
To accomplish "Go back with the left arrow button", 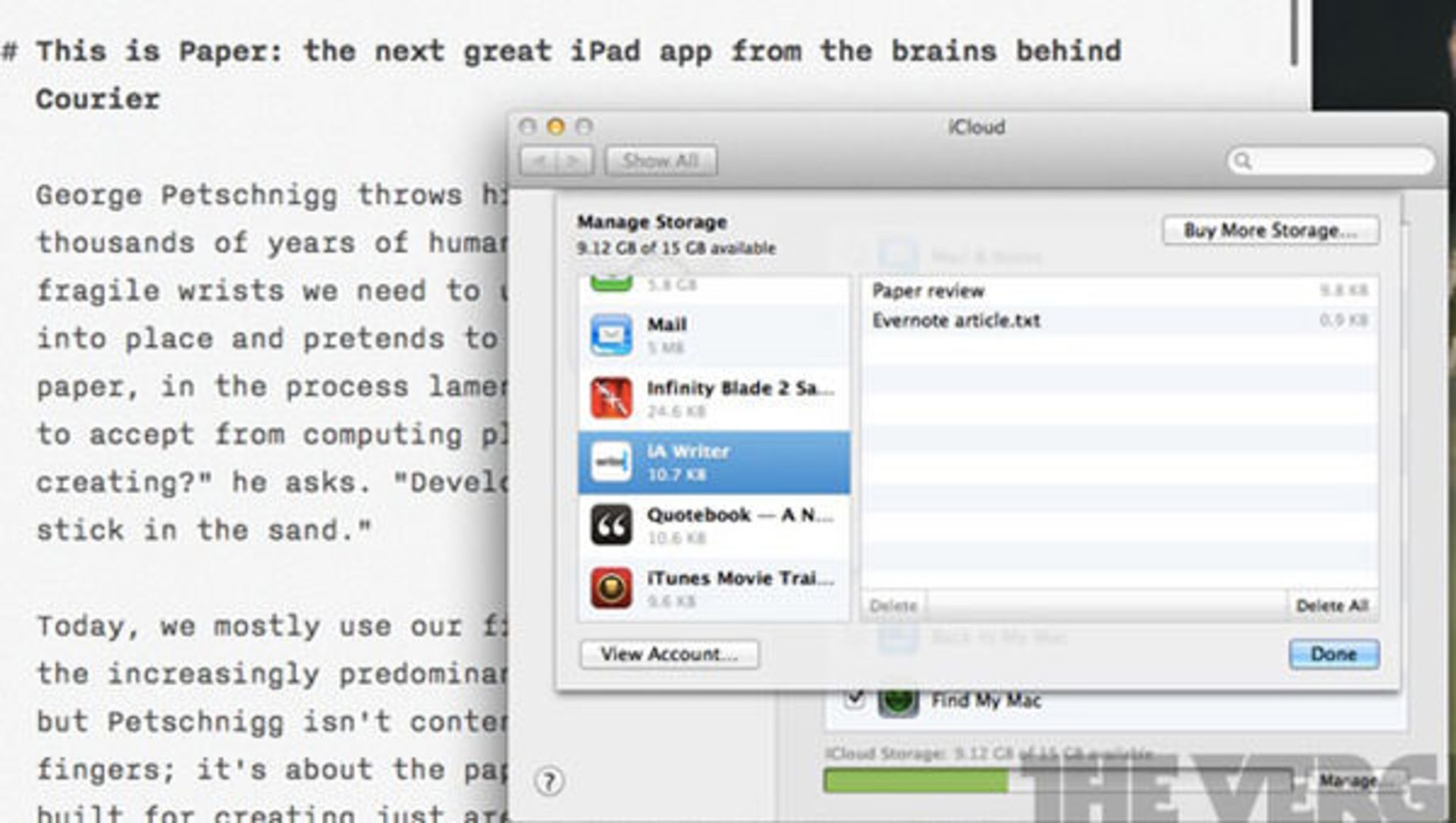I will tap(538, 161).
